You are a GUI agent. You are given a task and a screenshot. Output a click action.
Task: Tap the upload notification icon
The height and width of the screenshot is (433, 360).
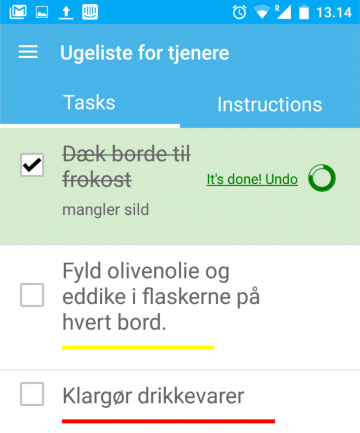coord(66,12)
